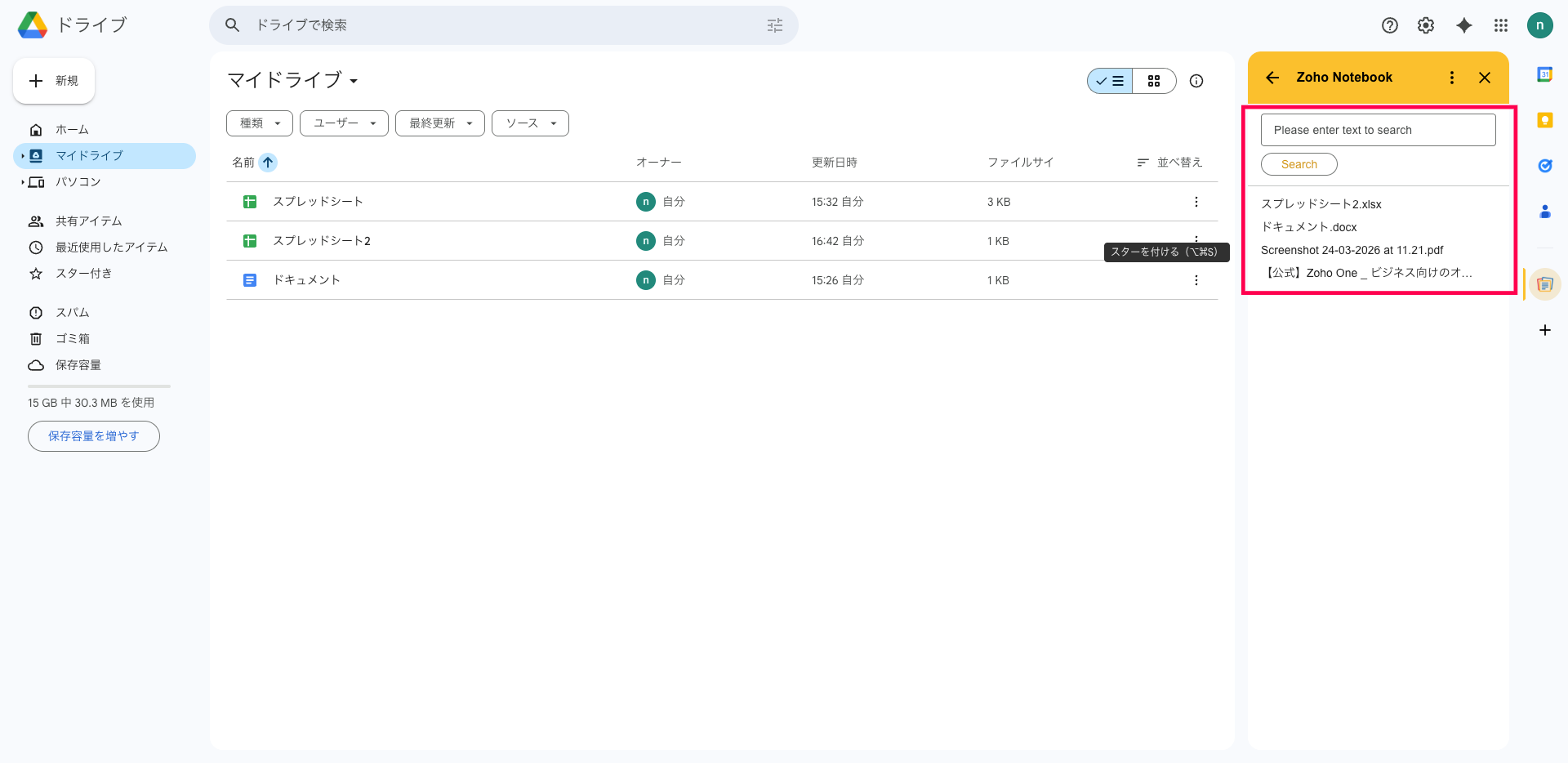
Task: Switch to grid layout view
Action: coord(1154,81)
